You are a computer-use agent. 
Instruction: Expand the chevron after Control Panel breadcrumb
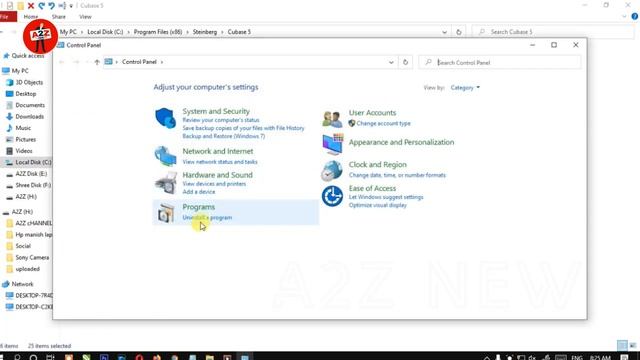162,62
